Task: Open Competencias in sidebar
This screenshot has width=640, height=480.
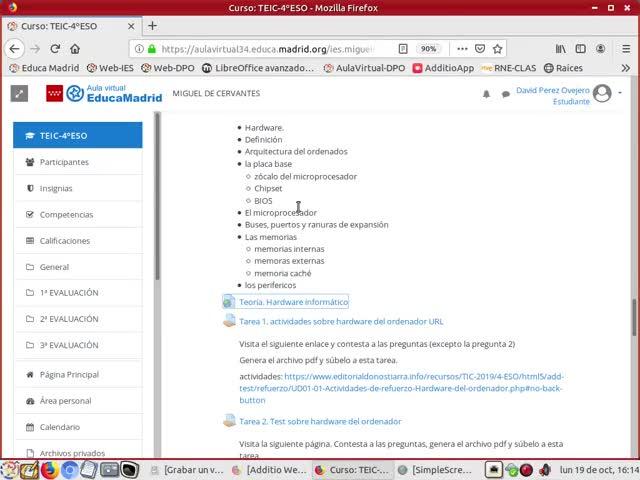Action: (x=78, y=214)
